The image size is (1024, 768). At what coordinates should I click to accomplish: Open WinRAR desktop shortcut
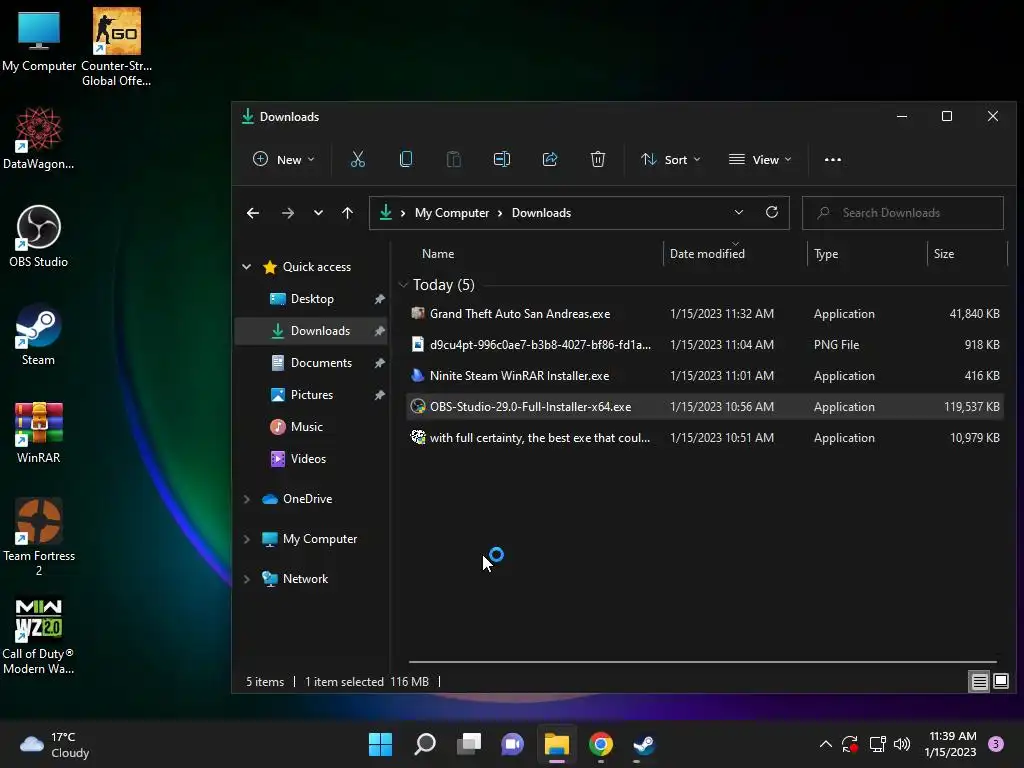coord(39,433)
